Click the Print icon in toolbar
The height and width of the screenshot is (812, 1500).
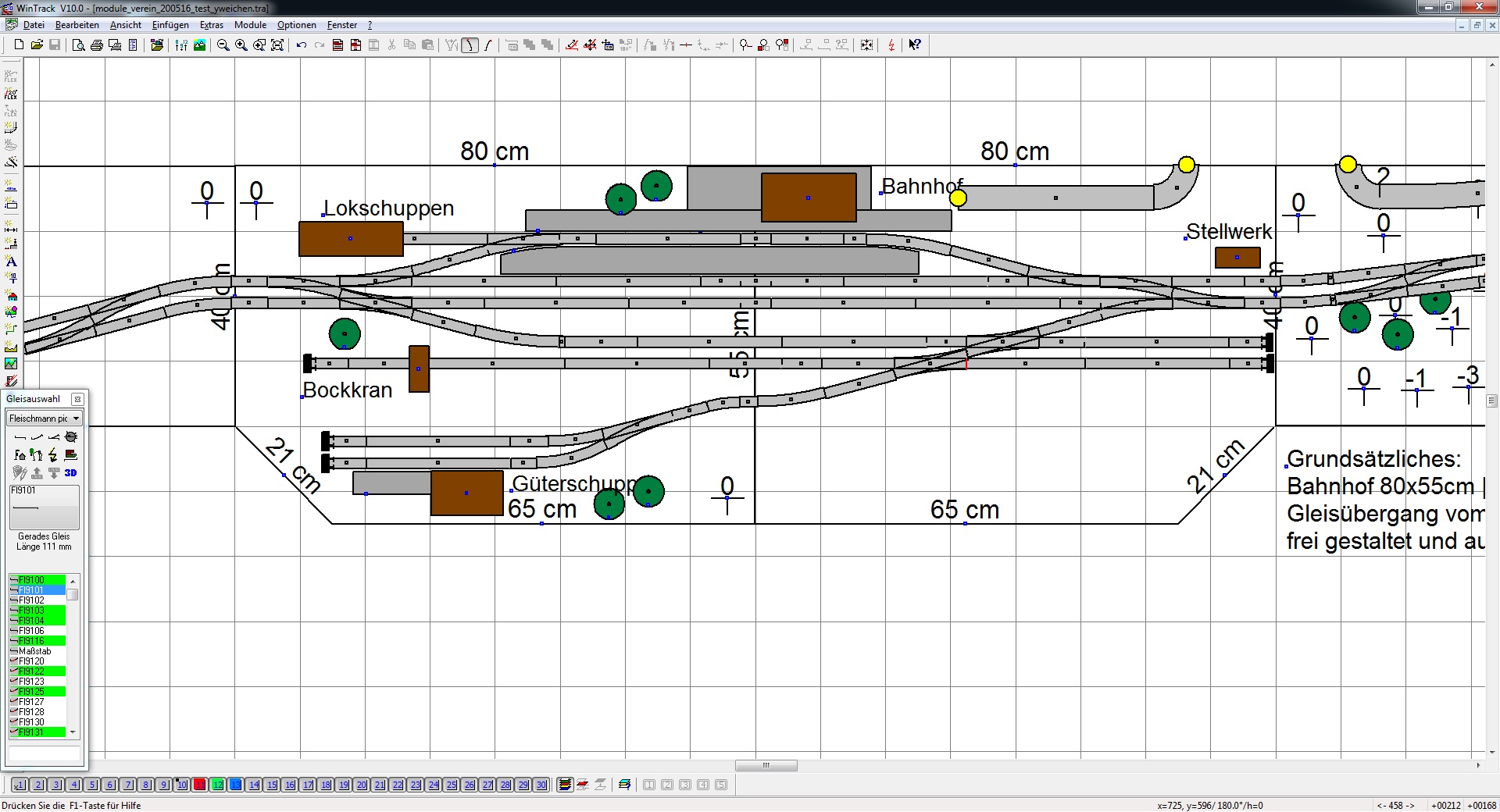point(97,45)
